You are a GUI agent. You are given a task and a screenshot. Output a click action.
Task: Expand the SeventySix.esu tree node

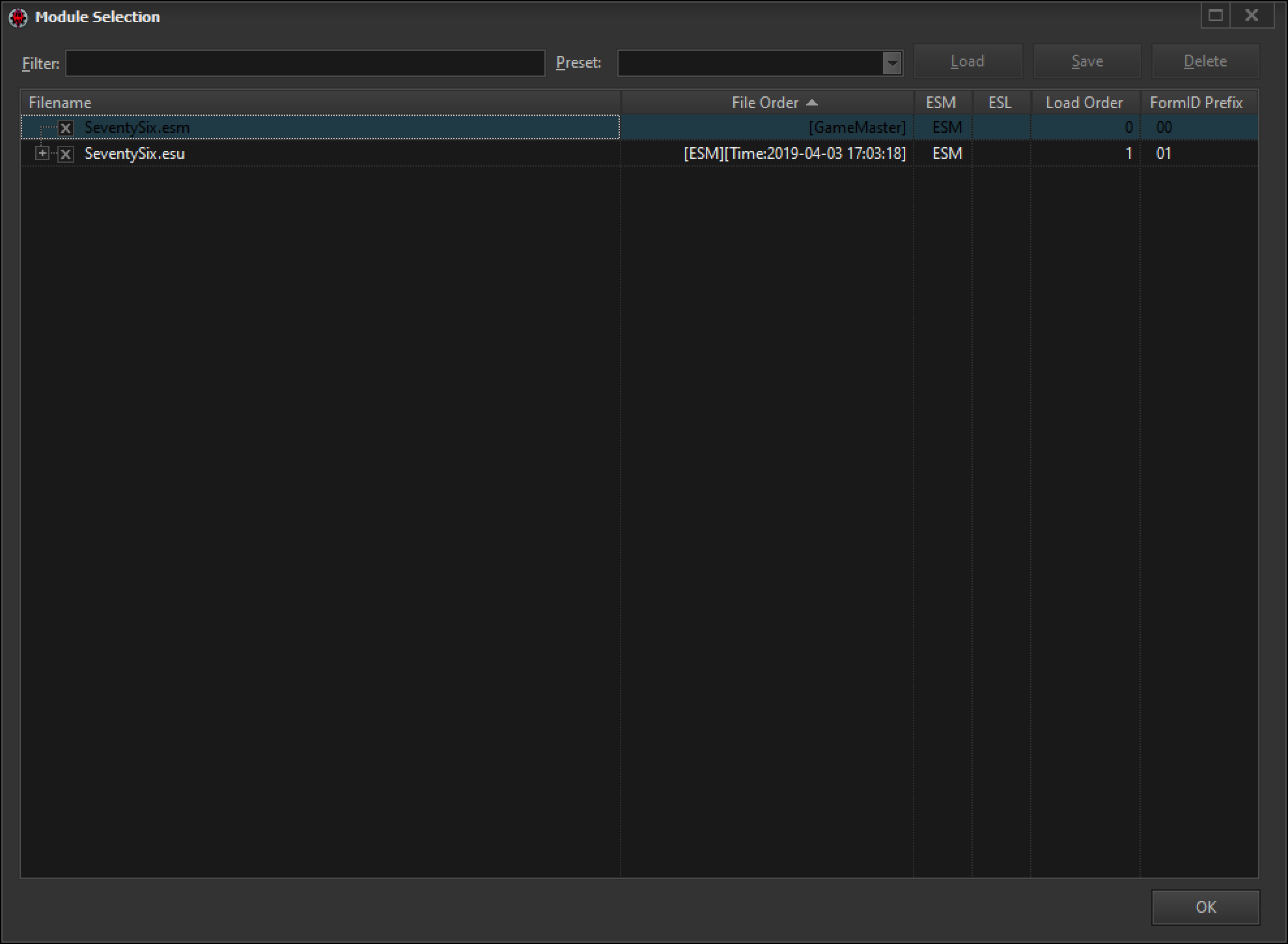point(42,154)
